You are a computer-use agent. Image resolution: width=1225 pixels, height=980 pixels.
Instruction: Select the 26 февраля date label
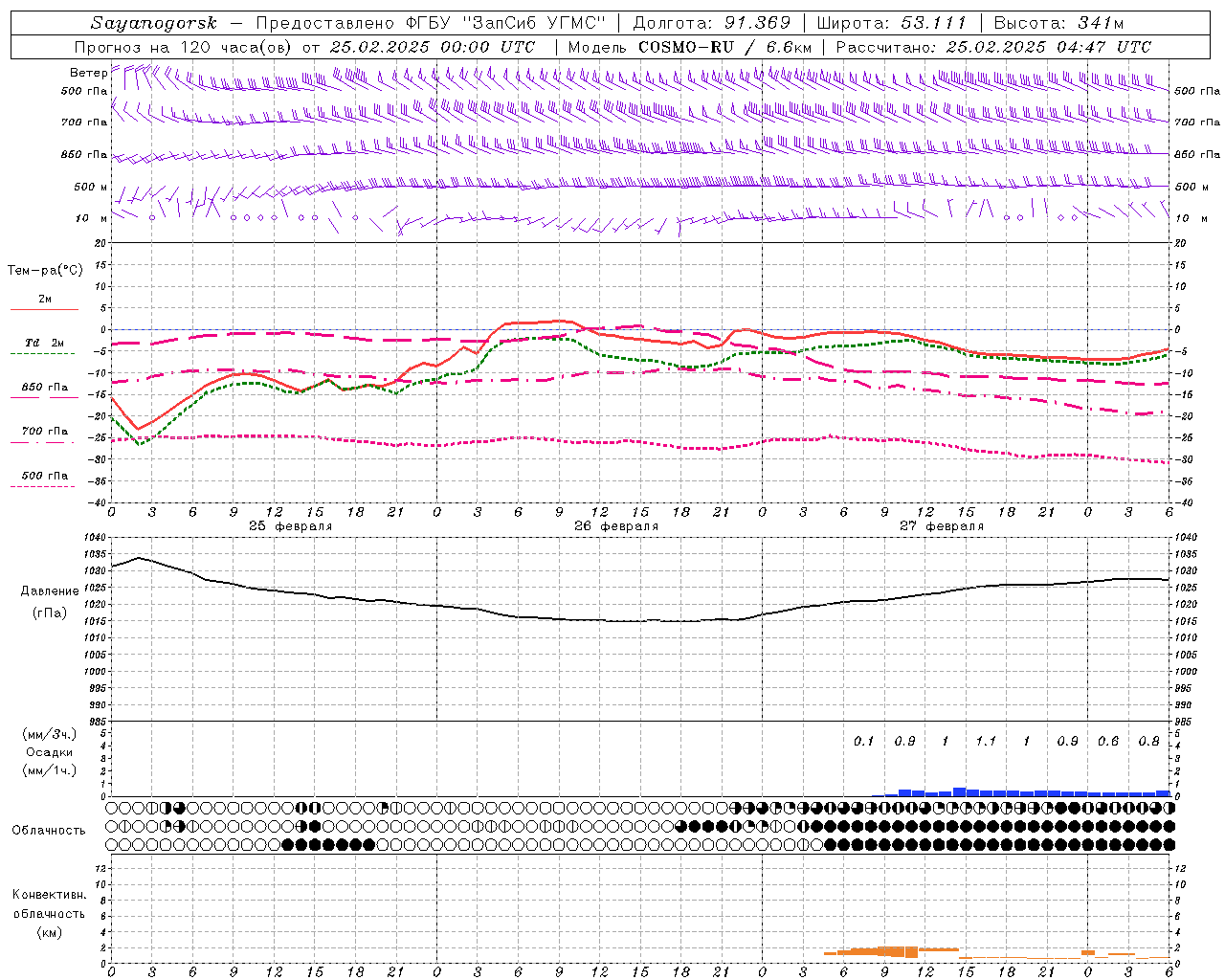coord(615,525)
